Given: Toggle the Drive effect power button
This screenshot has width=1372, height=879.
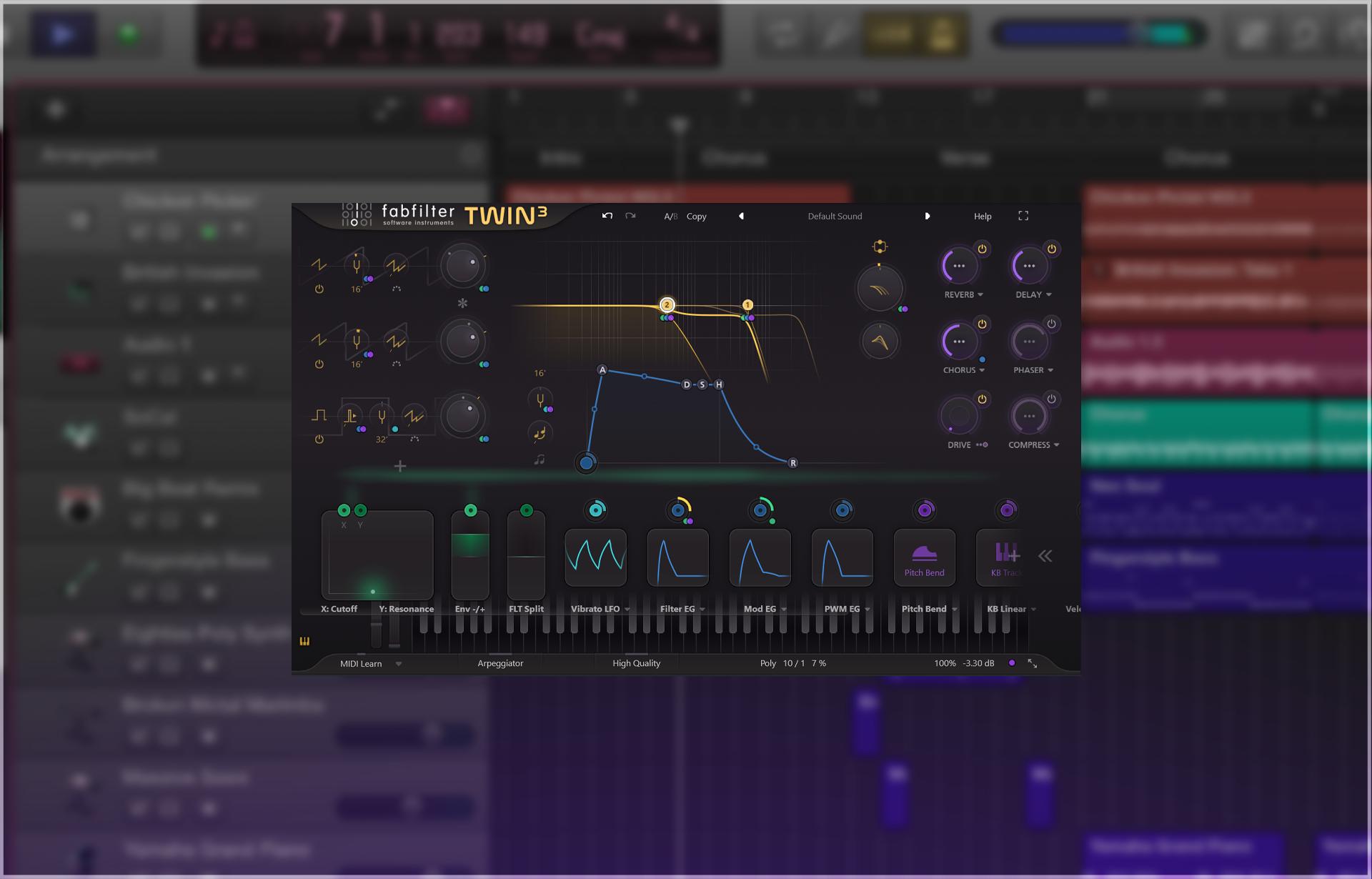Looking at the screenshot, I should pyautogui.click(x=982, y=399).
